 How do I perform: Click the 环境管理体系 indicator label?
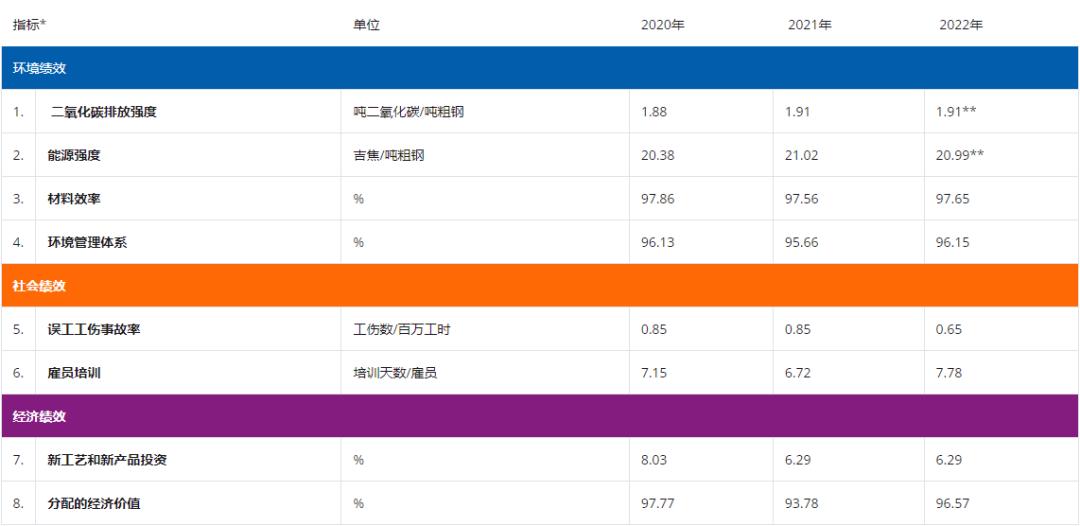(x=87, y=242)
